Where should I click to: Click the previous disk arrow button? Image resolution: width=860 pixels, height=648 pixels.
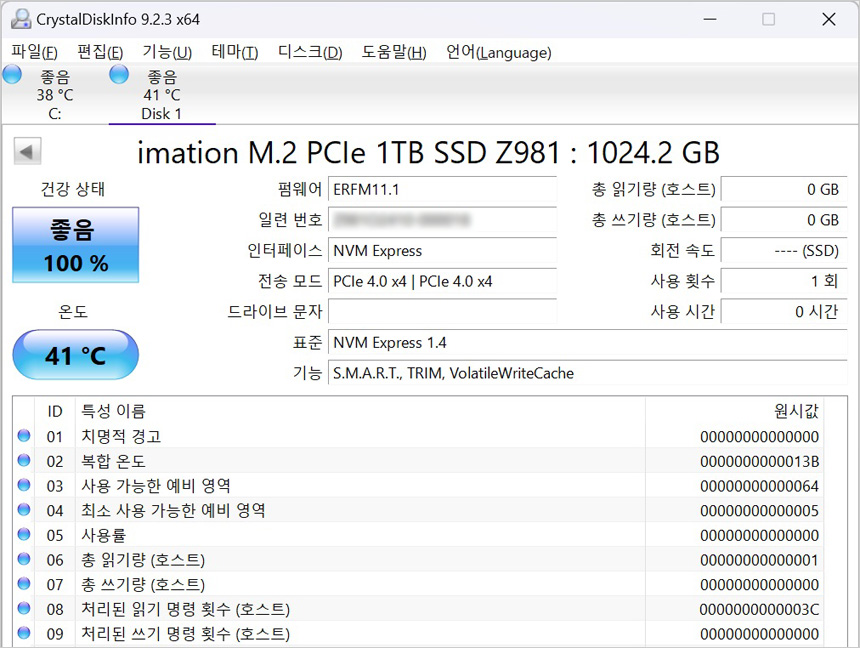(27, 152)
